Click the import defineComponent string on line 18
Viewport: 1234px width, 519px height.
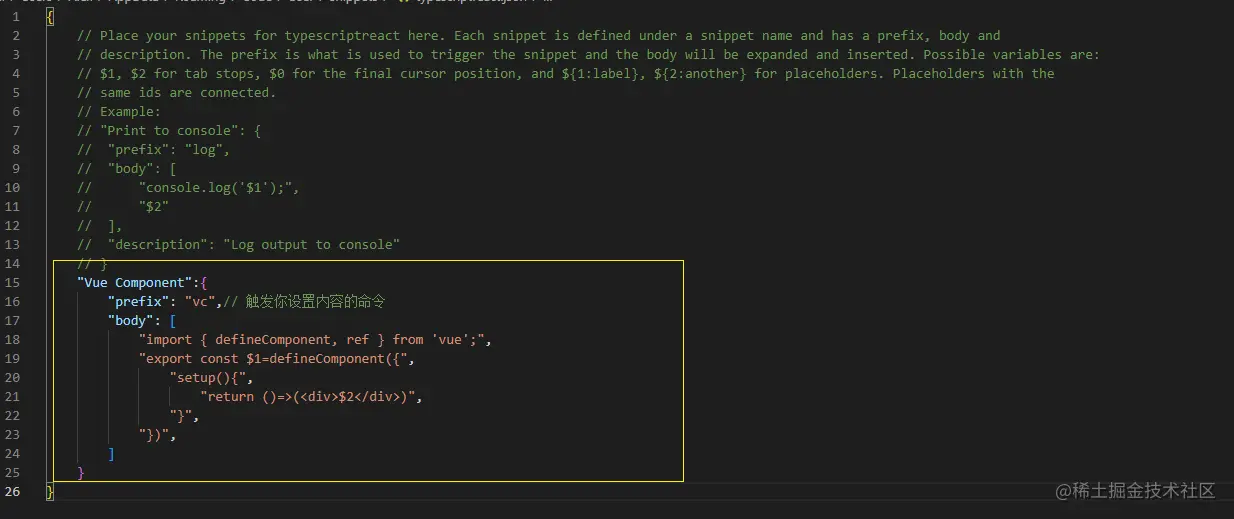[x=314, y=339]
